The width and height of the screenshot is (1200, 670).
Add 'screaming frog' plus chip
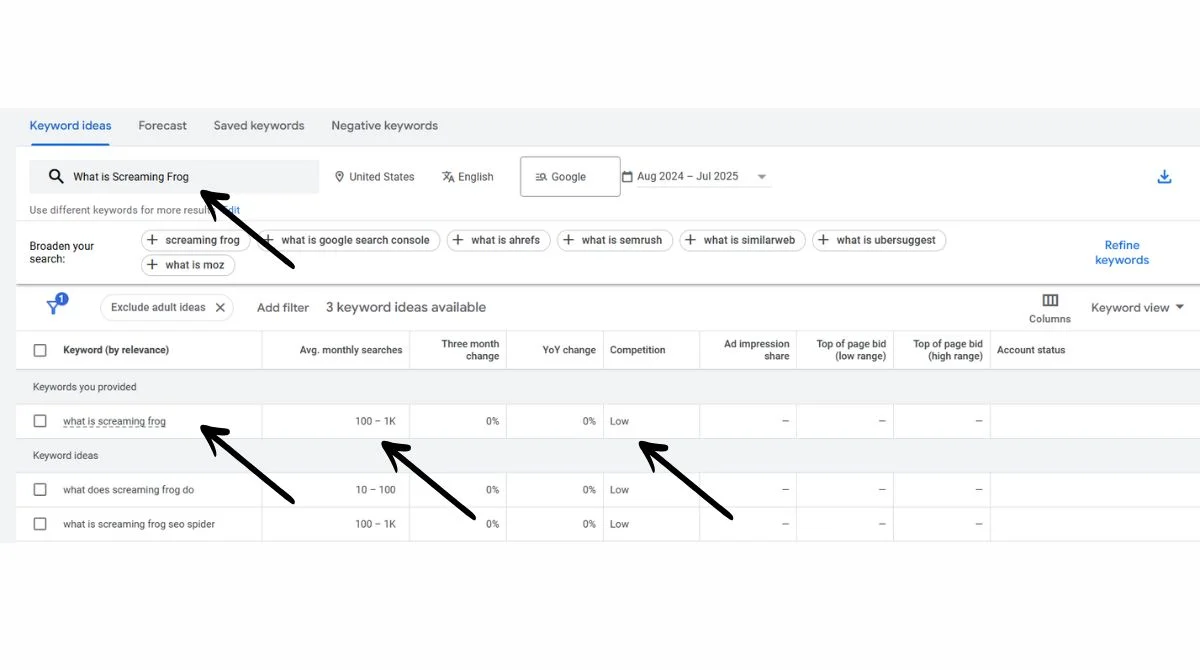point(194,240)
